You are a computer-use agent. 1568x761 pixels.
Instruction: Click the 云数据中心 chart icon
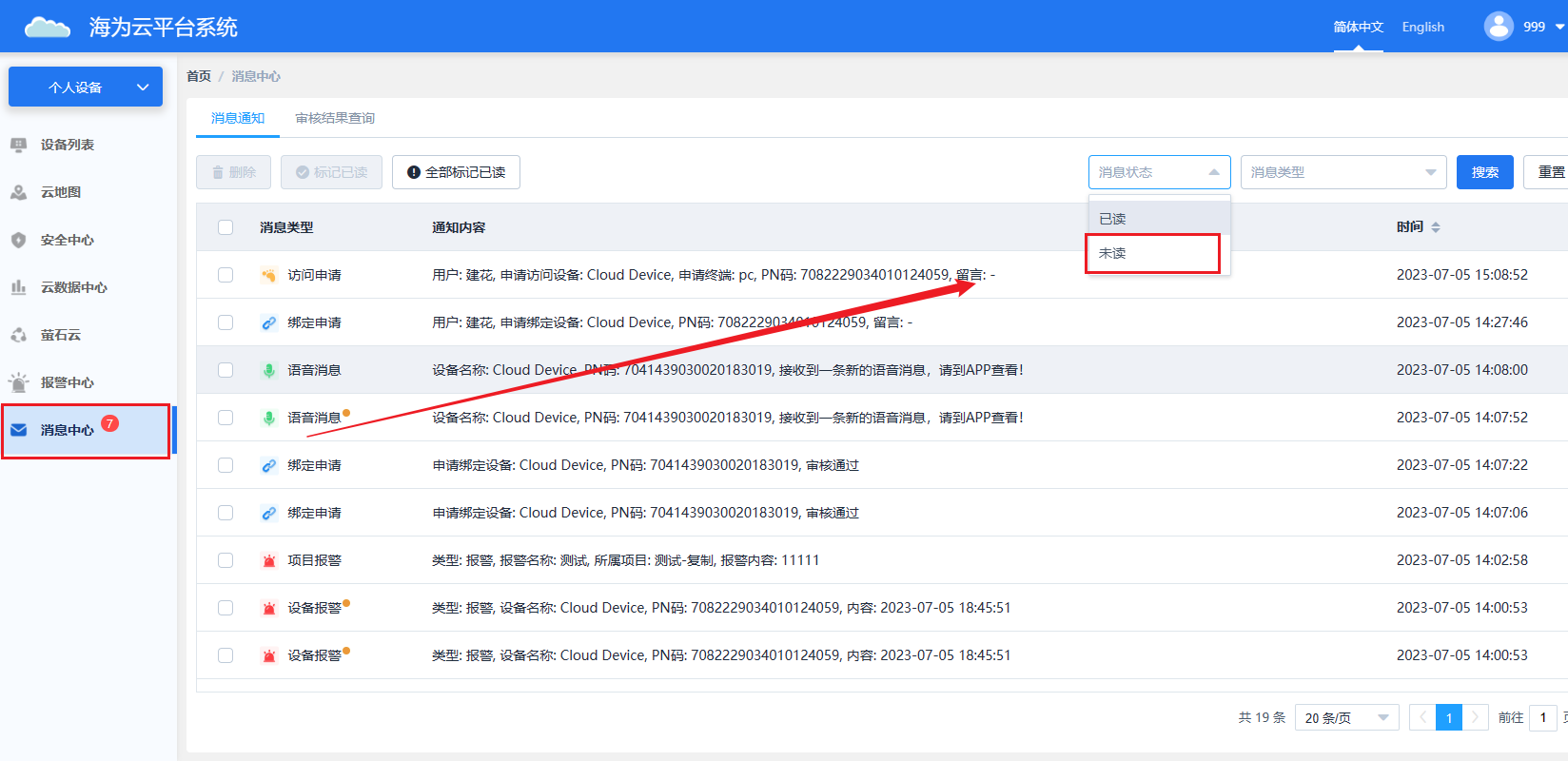click(x=18, y=287)
